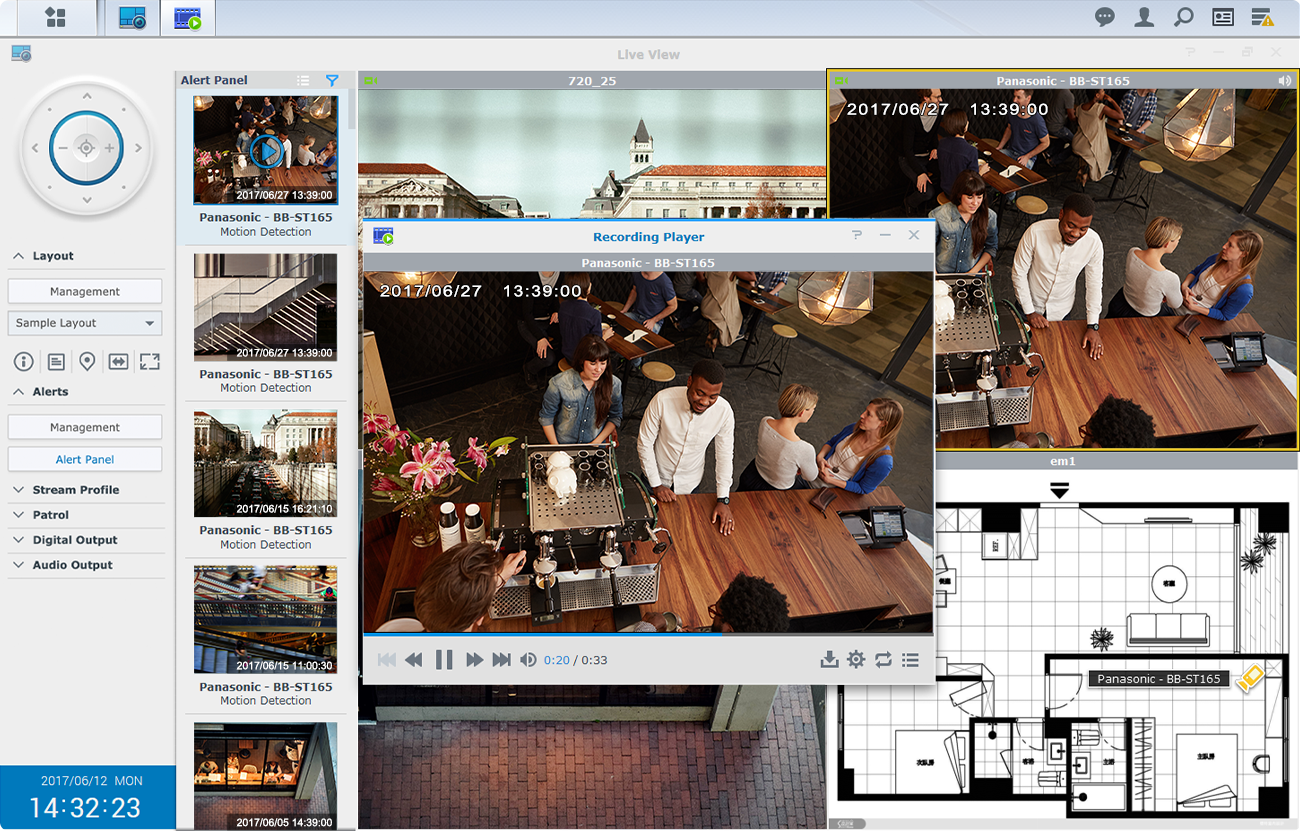Expand the Stream Profile section

(75, 490)
